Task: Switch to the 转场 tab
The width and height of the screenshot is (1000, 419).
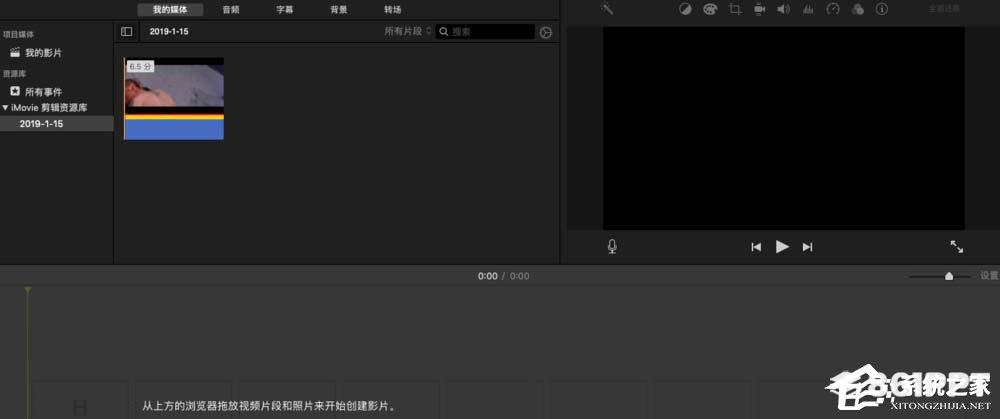Action: [392, 9]
